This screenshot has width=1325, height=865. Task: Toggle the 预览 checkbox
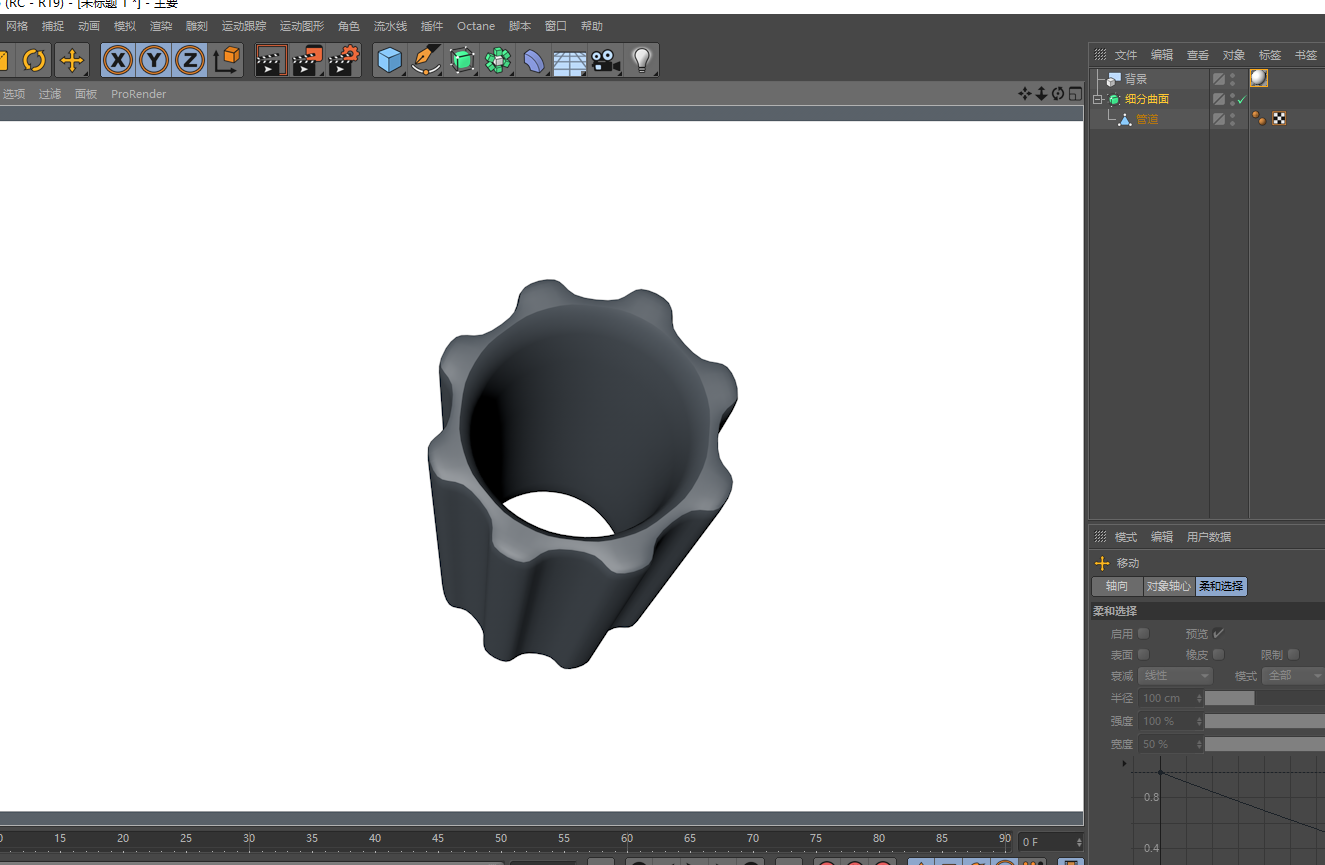click(x=1219, y=633)
